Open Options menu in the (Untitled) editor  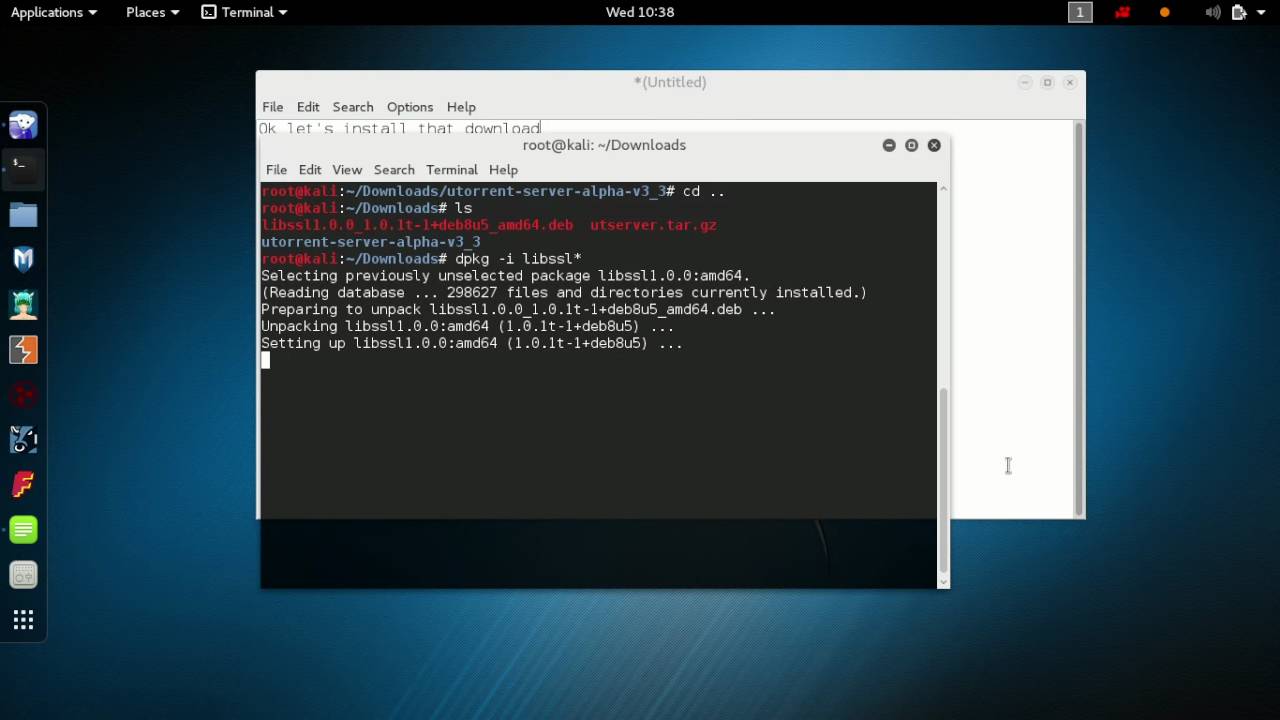410,107
